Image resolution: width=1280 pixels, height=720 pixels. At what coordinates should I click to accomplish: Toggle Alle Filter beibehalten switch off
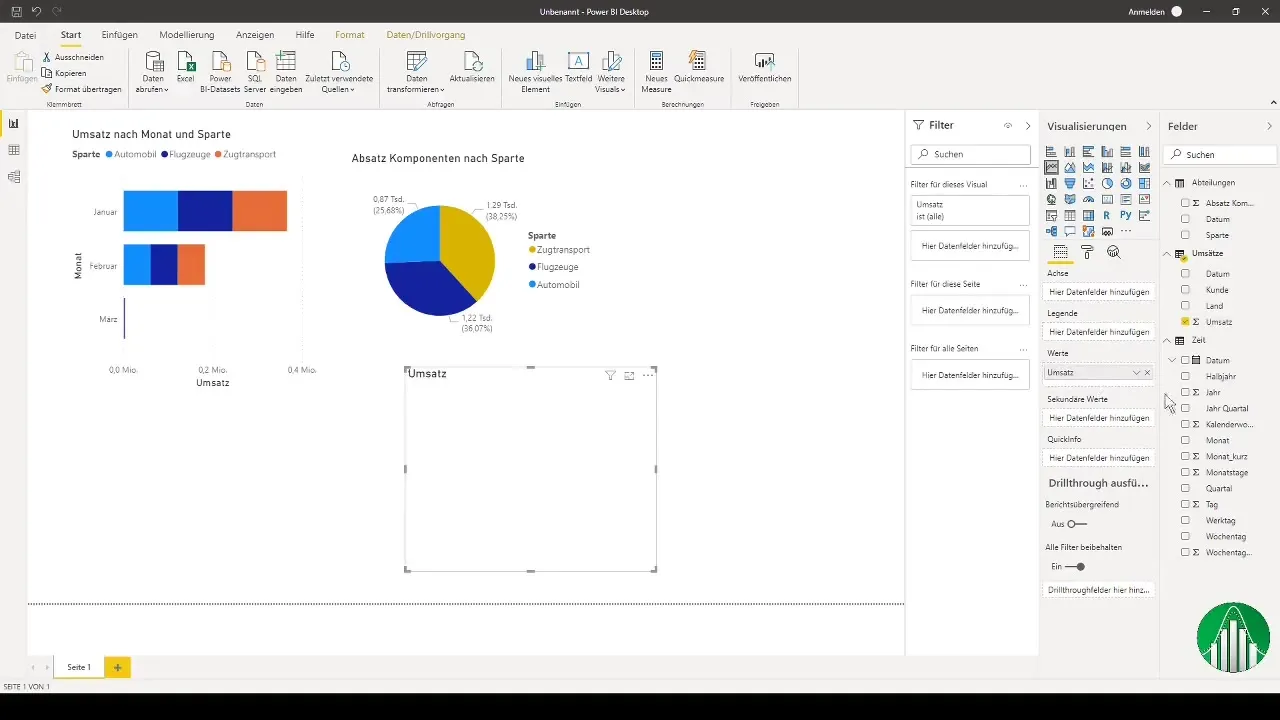click(1075, 566)
